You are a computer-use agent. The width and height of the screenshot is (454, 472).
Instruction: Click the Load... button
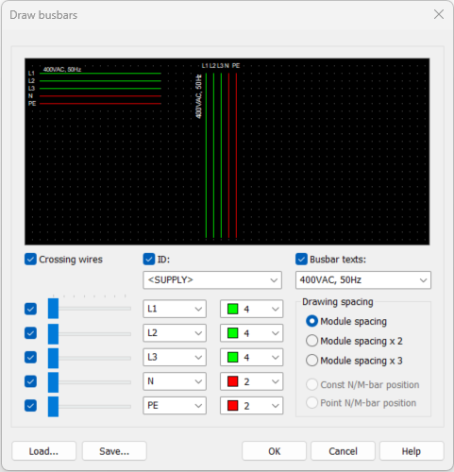[x=44, y=451]
